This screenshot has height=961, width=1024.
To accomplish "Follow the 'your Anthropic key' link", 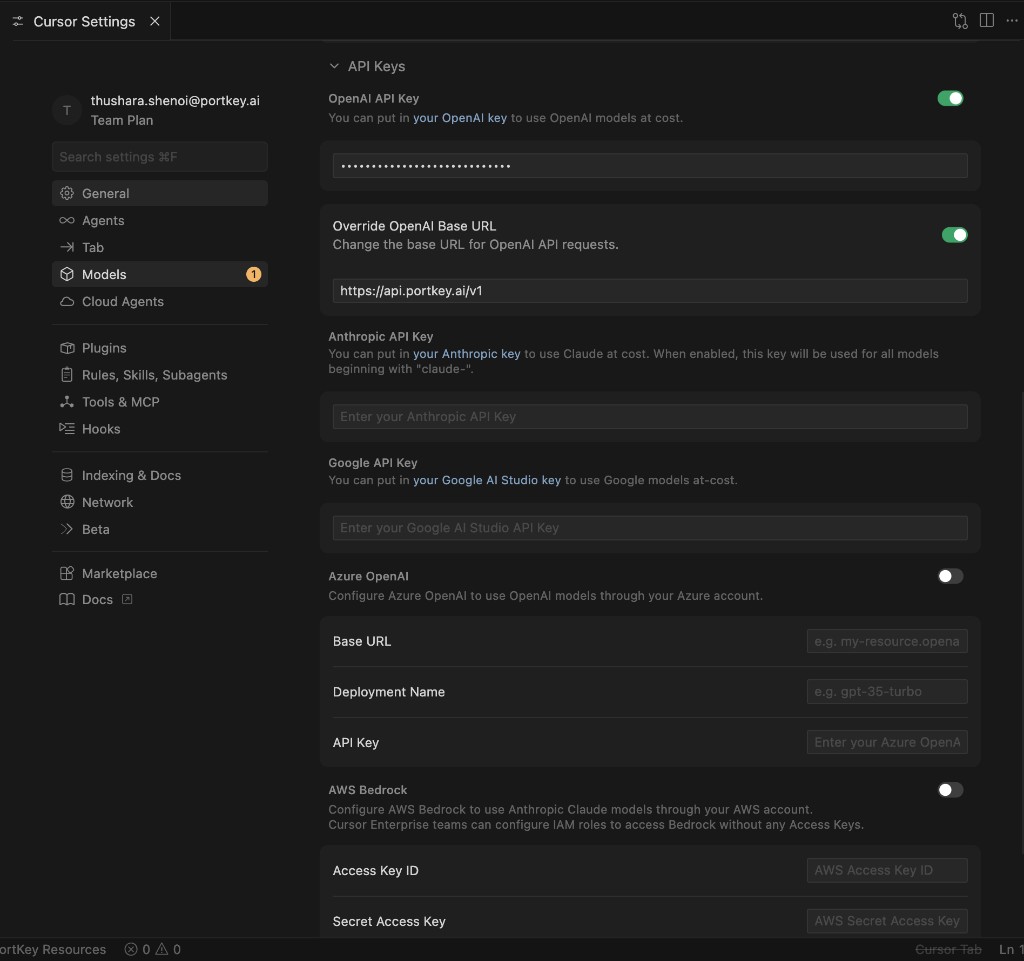I will pos(466,354).
